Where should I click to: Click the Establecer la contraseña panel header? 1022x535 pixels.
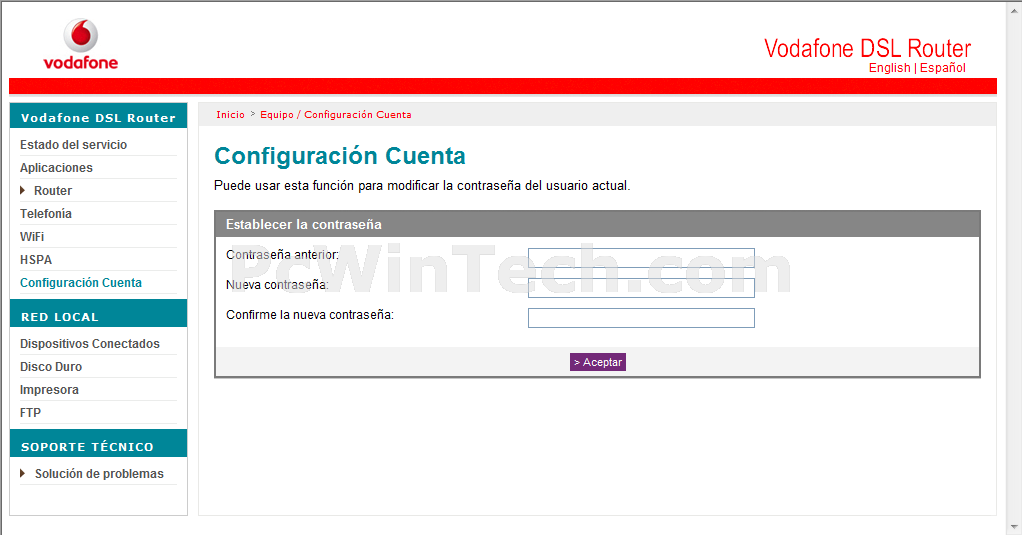[597, 224]
